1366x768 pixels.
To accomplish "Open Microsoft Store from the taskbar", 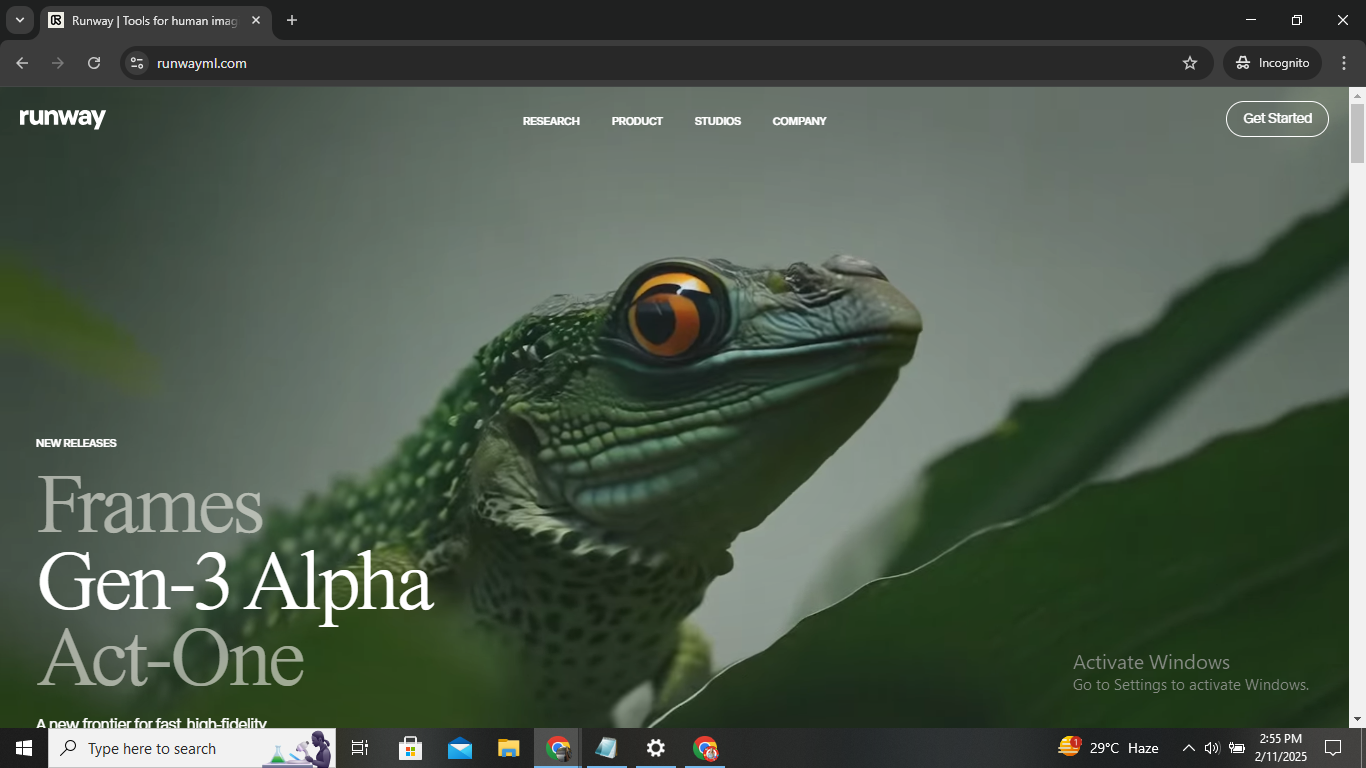I will pyautogui.click(x=410, y=748).
